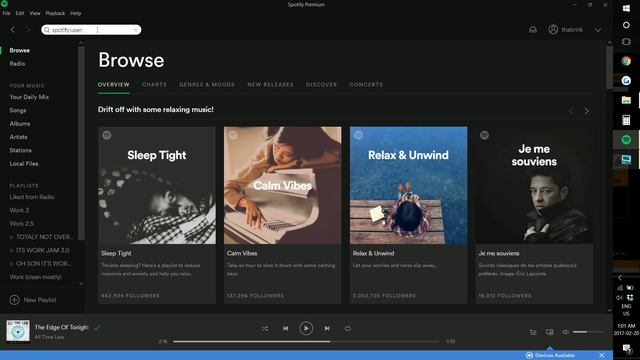Open Your Daily Mix
640x360 pixels.
pyautogui.click(x=29, y=97)
